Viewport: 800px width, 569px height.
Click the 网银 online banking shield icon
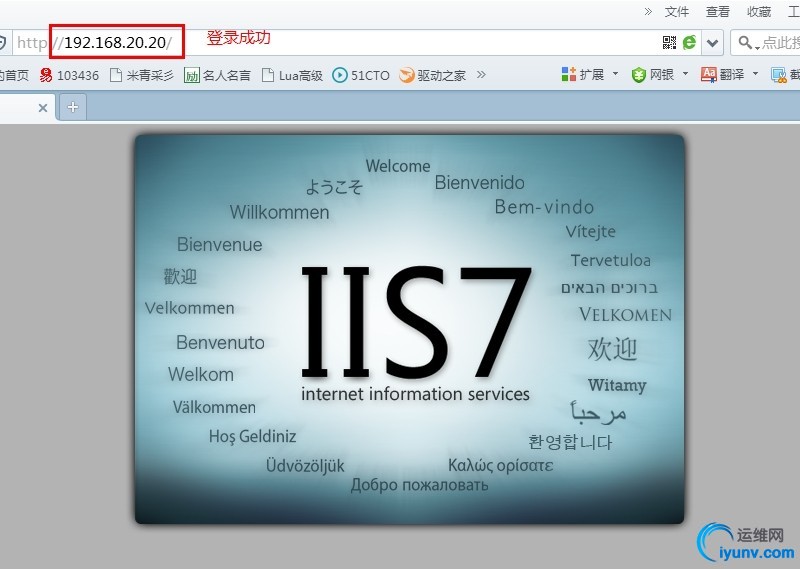point(638,75)
